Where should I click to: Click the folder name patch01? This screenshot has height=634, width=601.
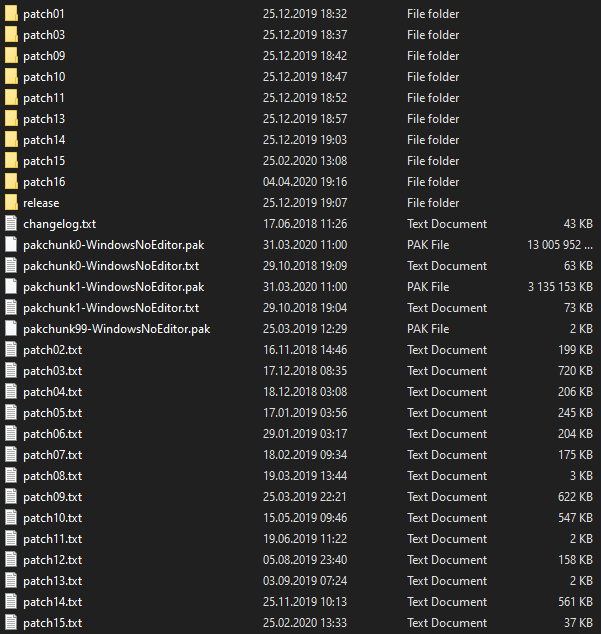[44, 14]
